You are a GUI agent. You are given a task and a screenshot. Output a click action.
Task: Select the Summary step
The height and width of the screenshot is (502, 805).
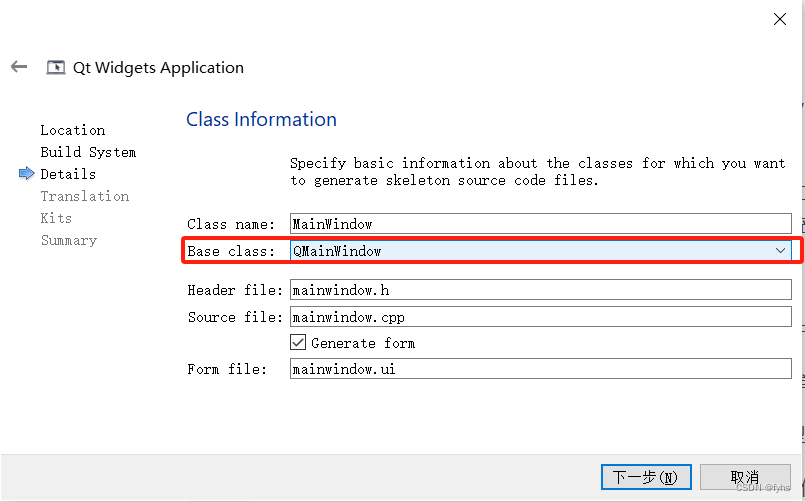click(69, 240)
